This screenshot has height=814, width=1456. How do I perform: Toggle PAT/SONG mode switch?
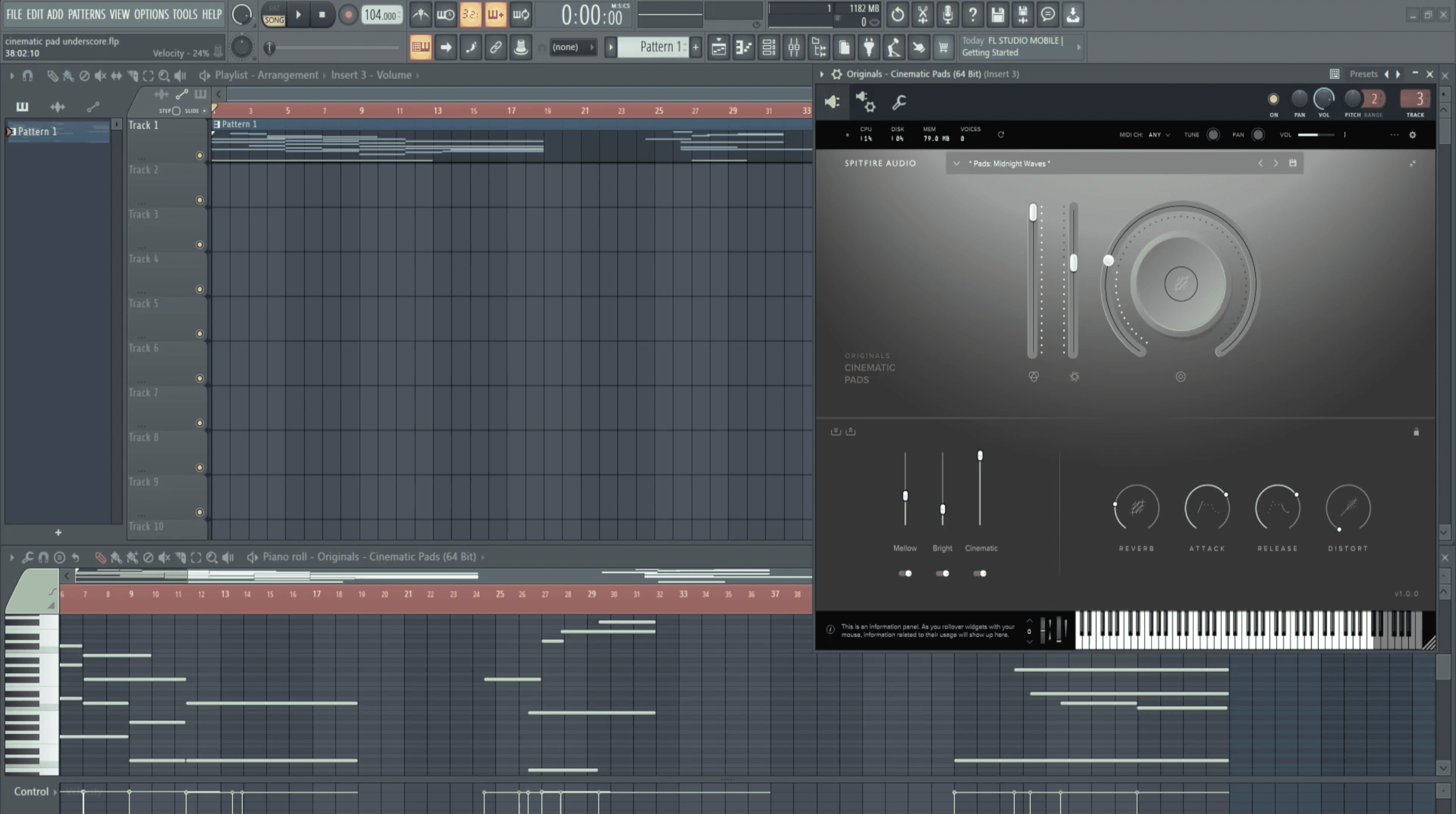tap(274, 15)
